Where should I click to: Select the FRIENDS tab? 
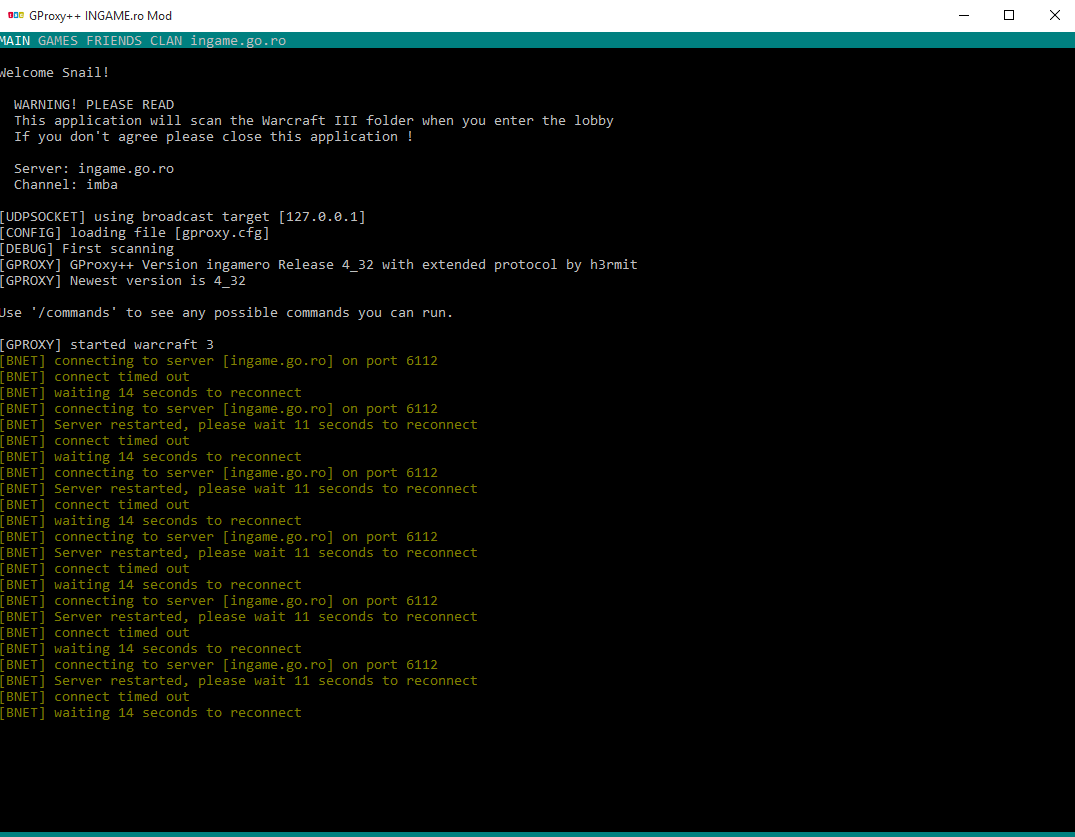point(114,41)
